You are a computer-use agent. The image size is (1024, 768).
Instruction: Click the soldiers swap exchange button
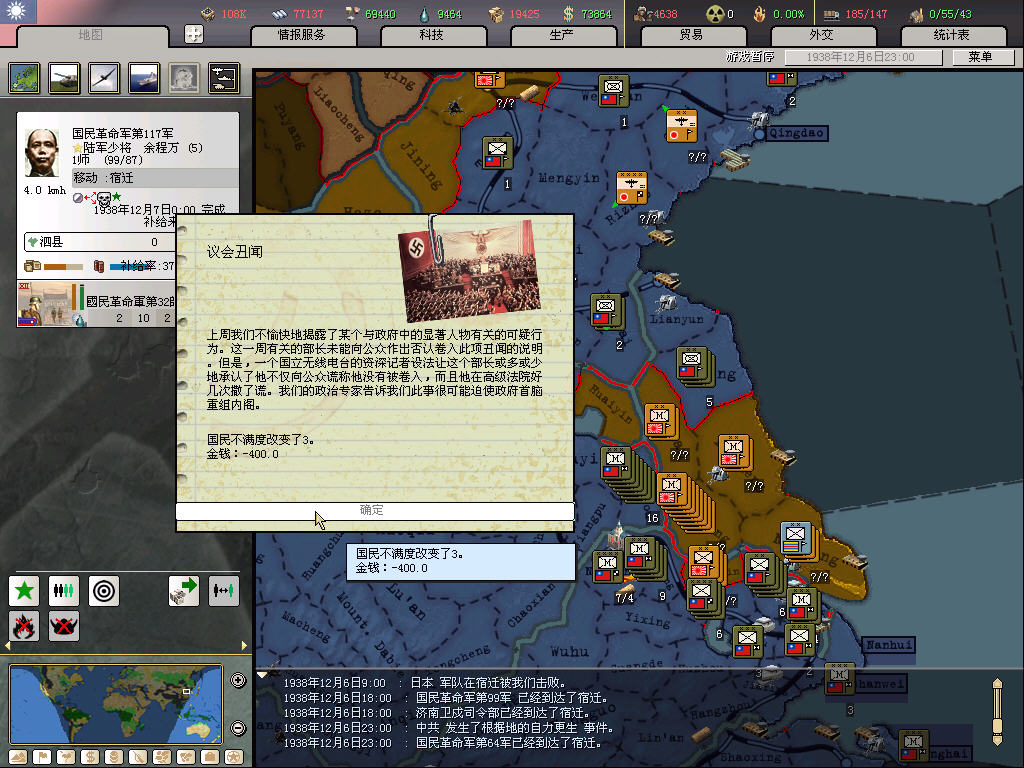(x=223, y=591)
